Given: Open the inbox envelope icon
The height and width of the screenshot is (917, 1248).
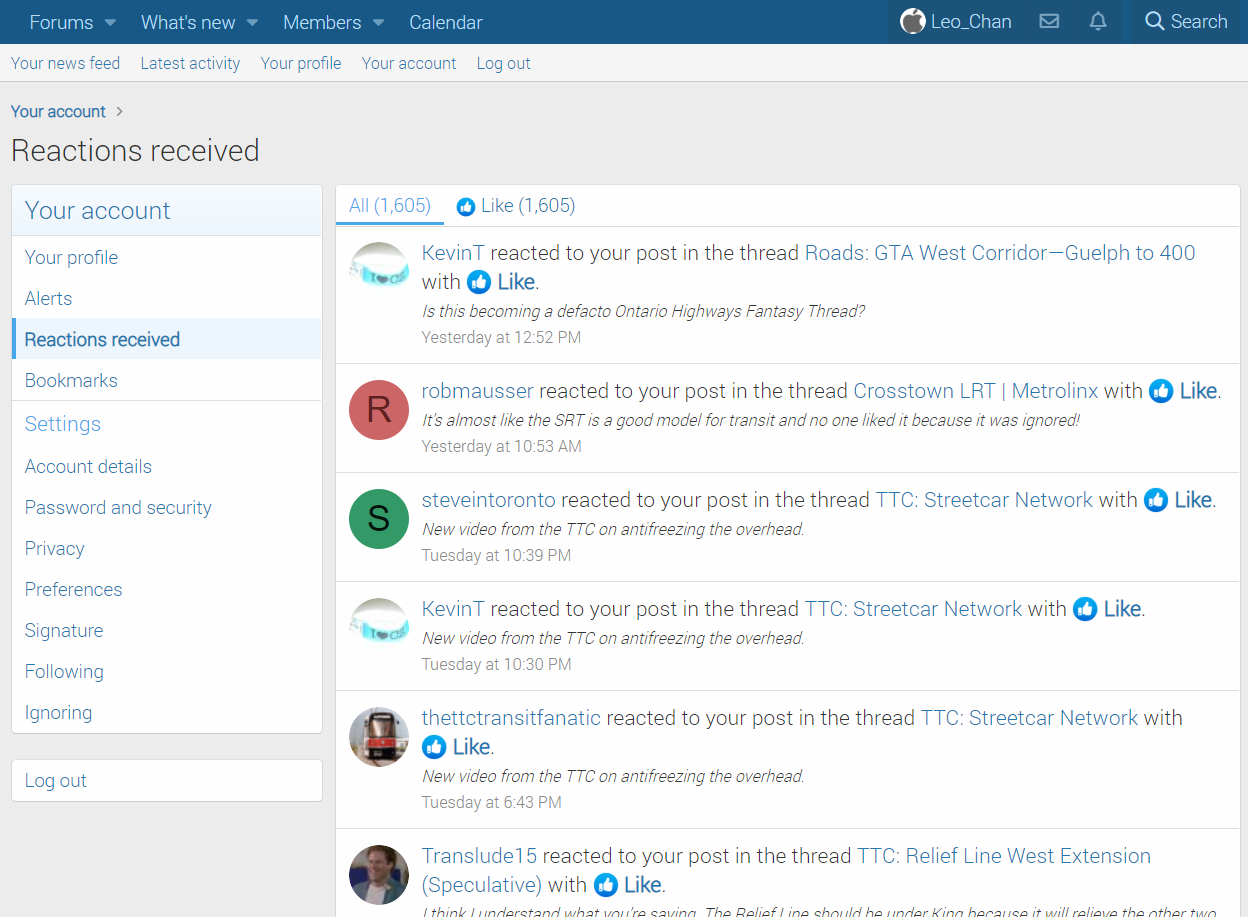Looking at the screenshot, I should [x=1049, y=21].
